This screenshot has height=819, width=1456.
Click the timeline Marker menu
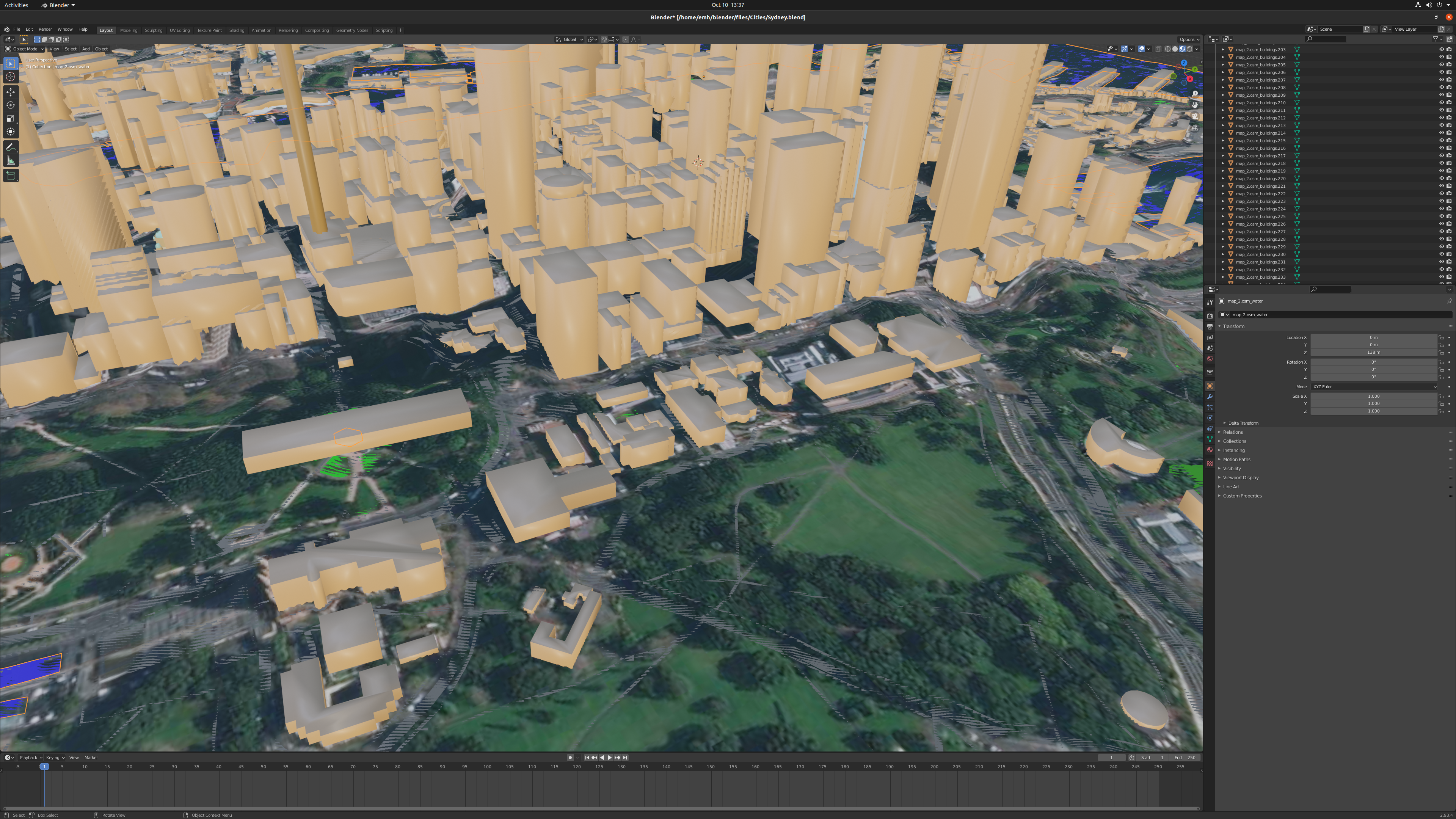pyautogui.click(x=91, y=758)
